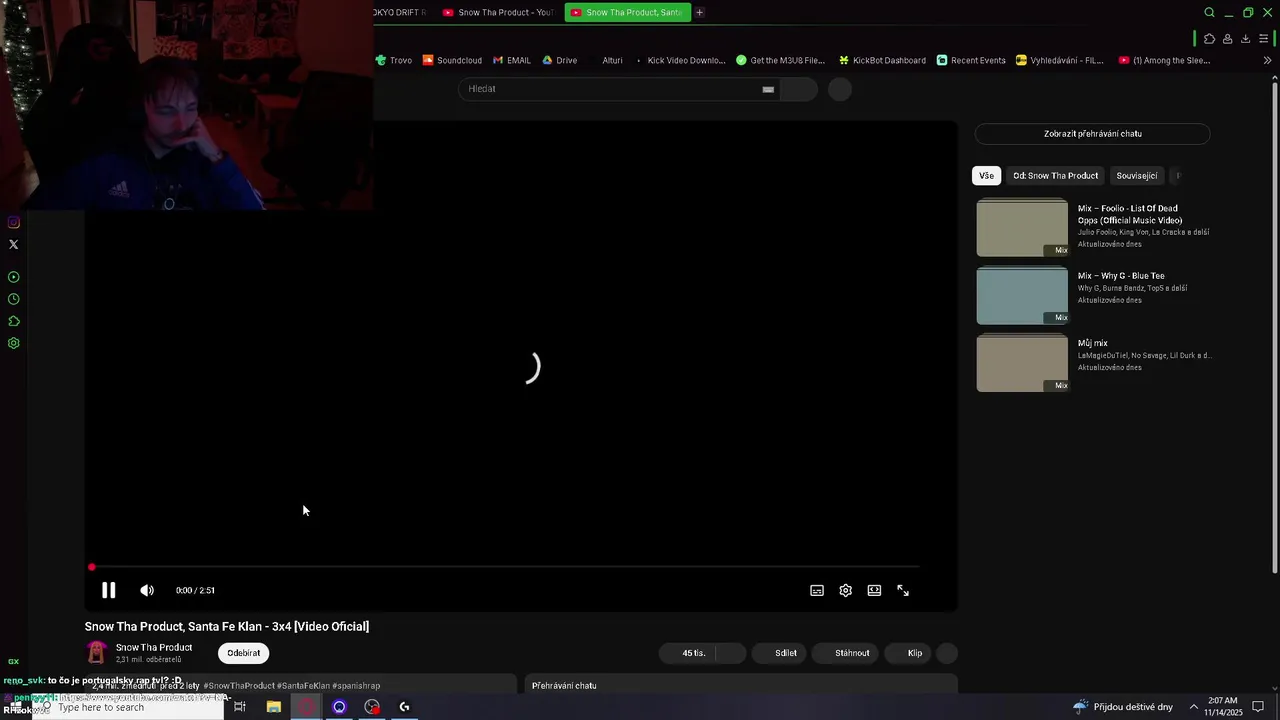Open the browser easy setup menu icon

(1263, 39)
